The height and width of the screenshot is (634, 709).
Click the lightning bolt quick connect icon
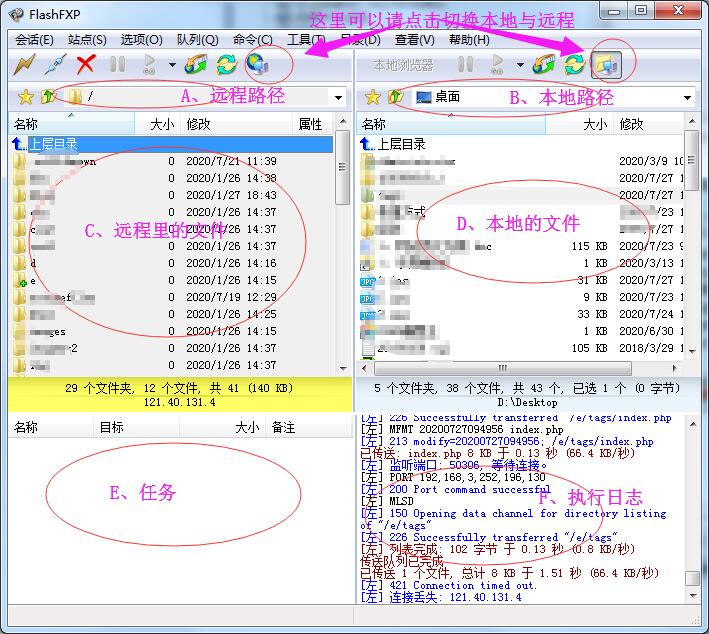pyautogui.click(x=24, y=64)
